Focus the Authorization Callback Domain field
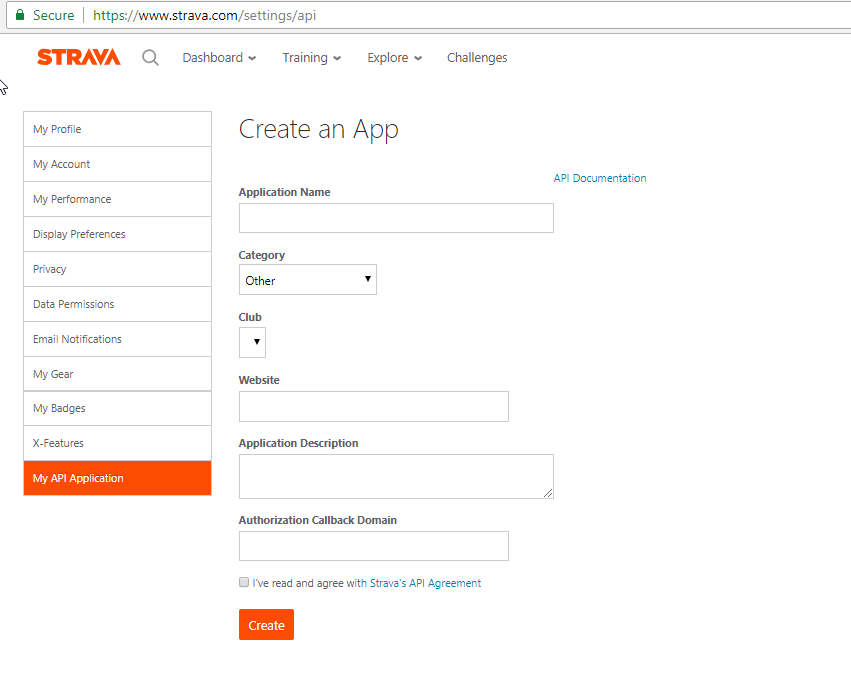Image resolution: width=851 pixels, height=690 pixels. (x=374, y=546)
